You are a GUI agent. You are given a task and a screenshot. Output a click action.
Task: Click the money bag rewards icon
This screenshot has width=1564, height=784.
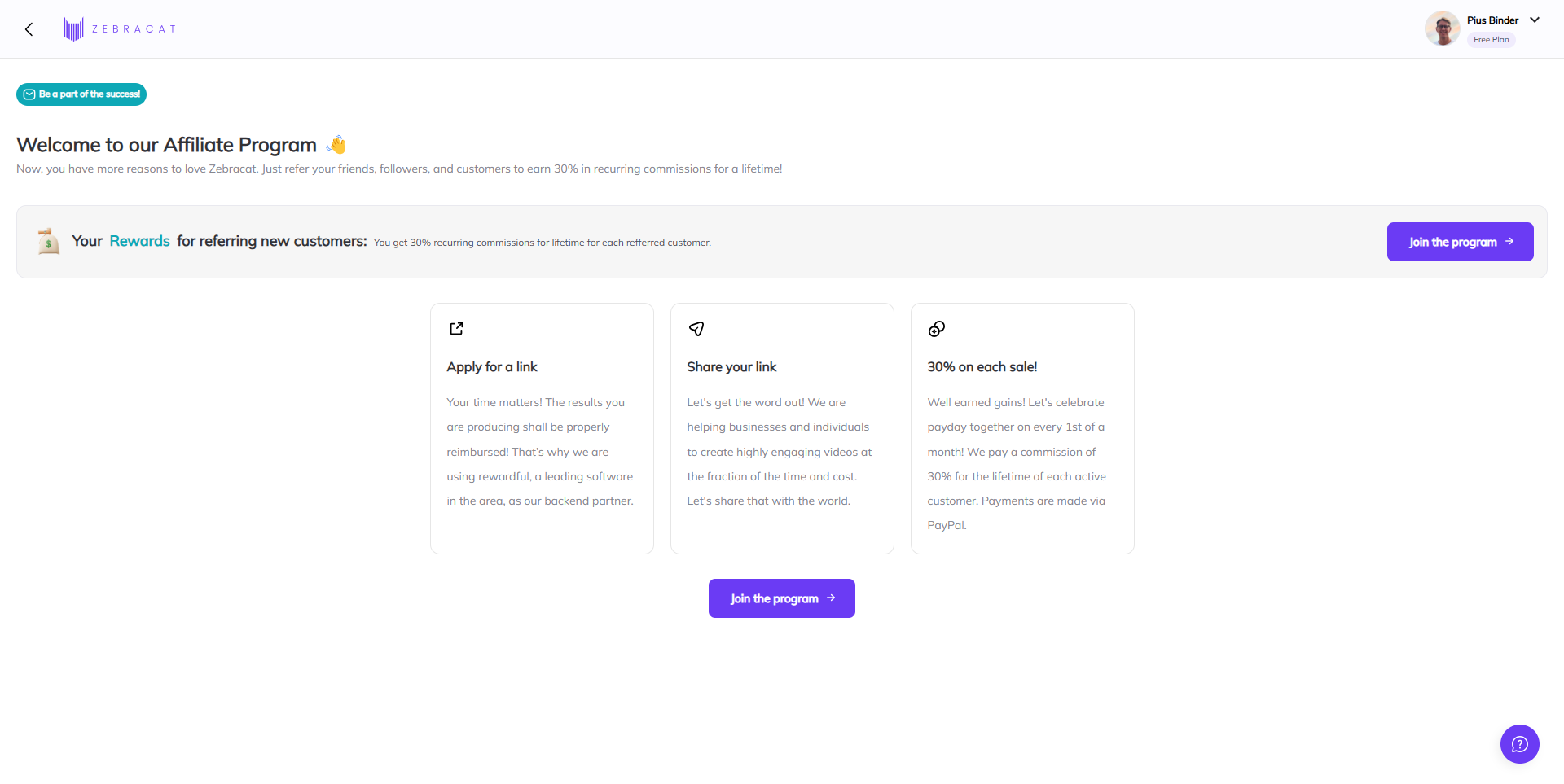coord(49,242)
